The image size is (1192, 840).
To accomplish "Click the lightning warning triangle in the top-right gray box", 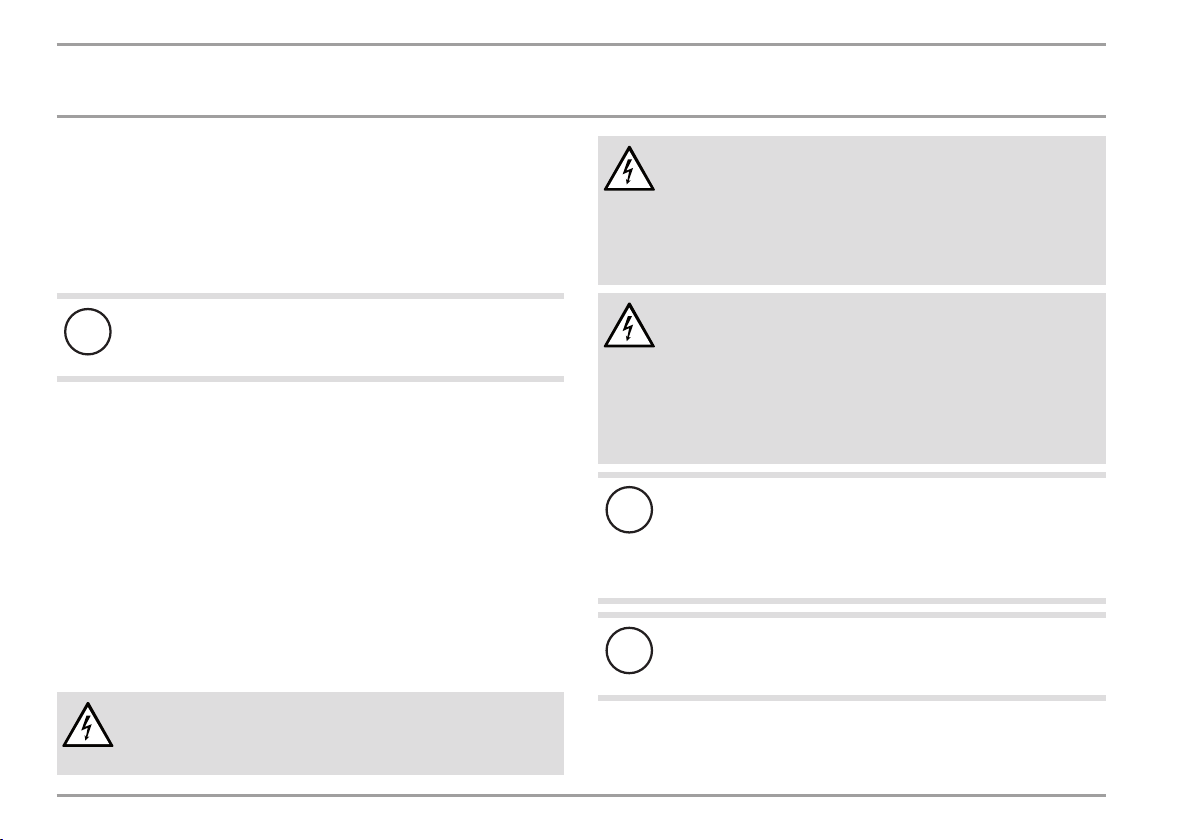I will [x=629, y=169].
